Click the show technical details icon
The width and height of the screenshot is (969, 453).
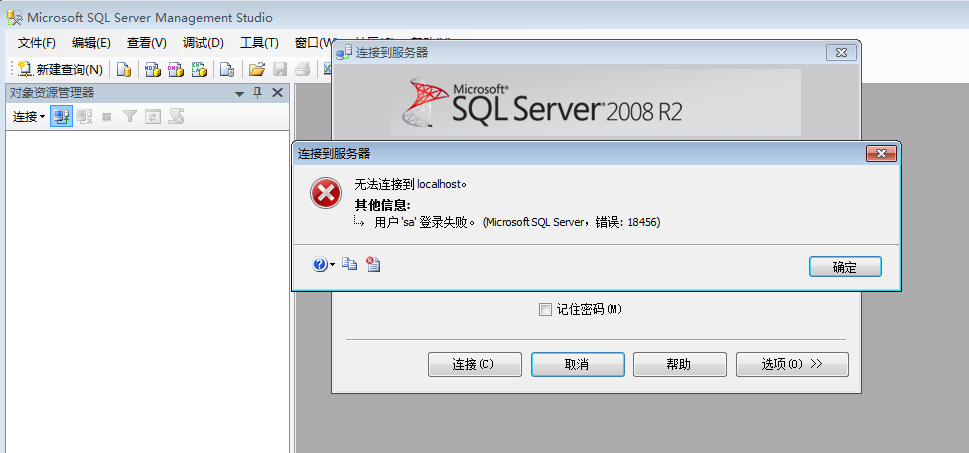(x=373, y=264)
